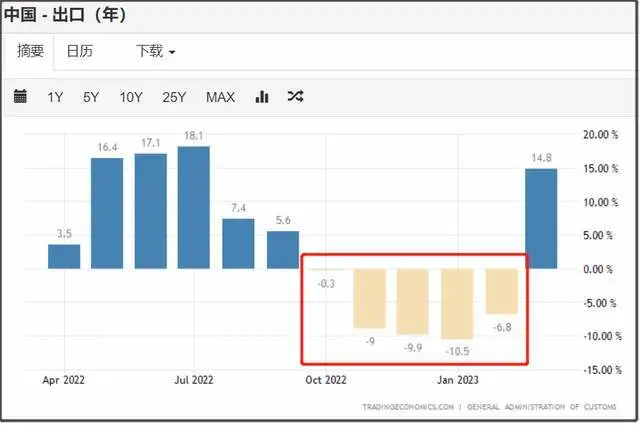This screenshot has height=426, width=640.
Task: Switch to the 25Y time range
Action: pyautogui.click(x=174, y=97)
